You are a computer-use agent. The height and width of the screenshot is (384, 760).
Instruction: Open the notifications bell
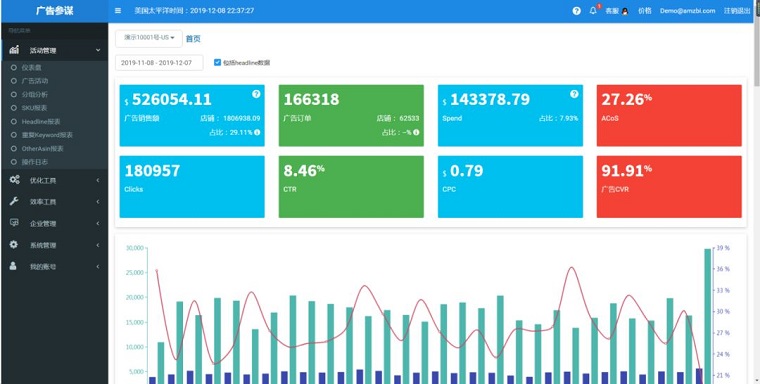[593, 11]
